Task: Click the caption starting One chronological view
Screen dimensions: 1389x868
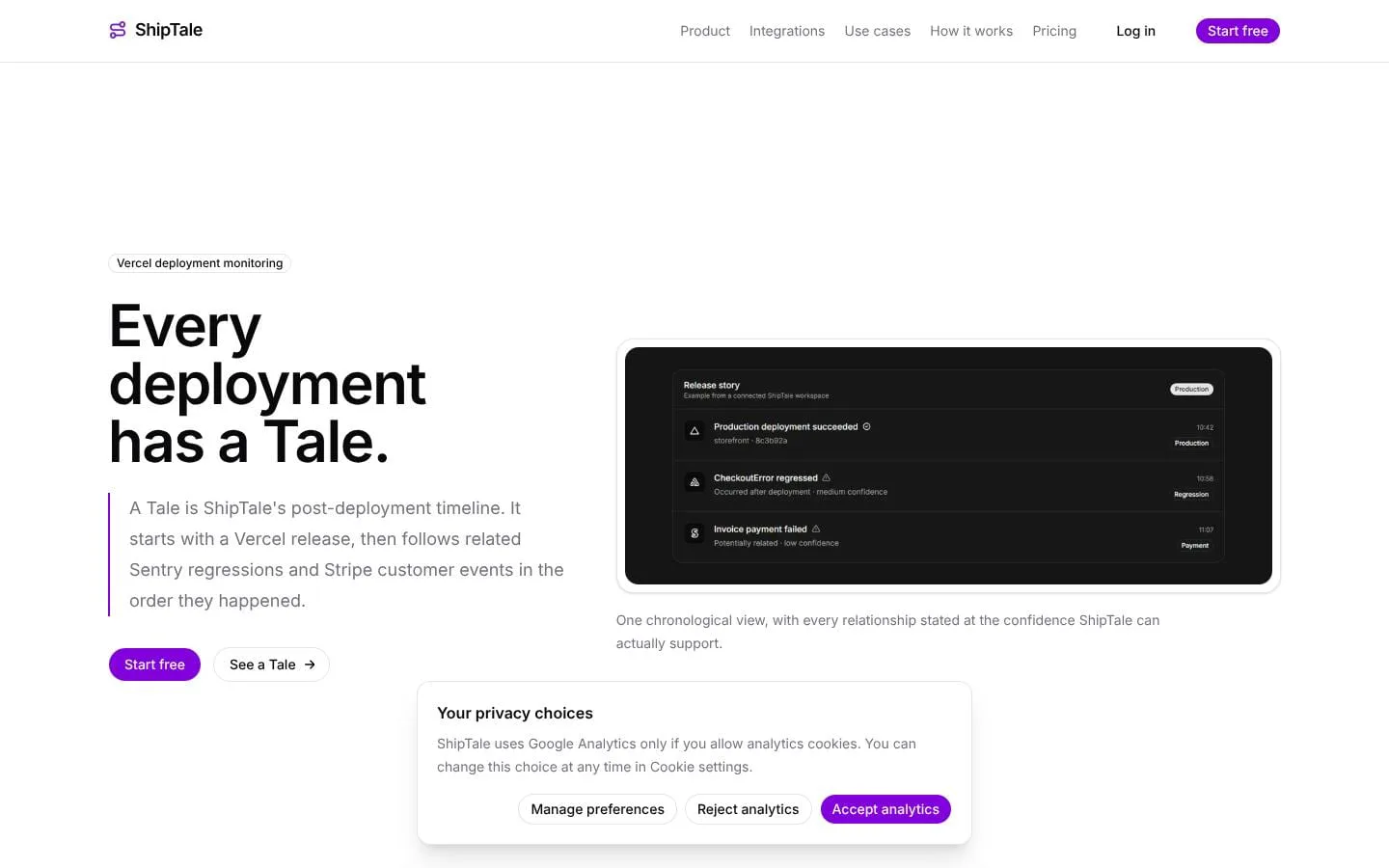Action: [887, 632]
